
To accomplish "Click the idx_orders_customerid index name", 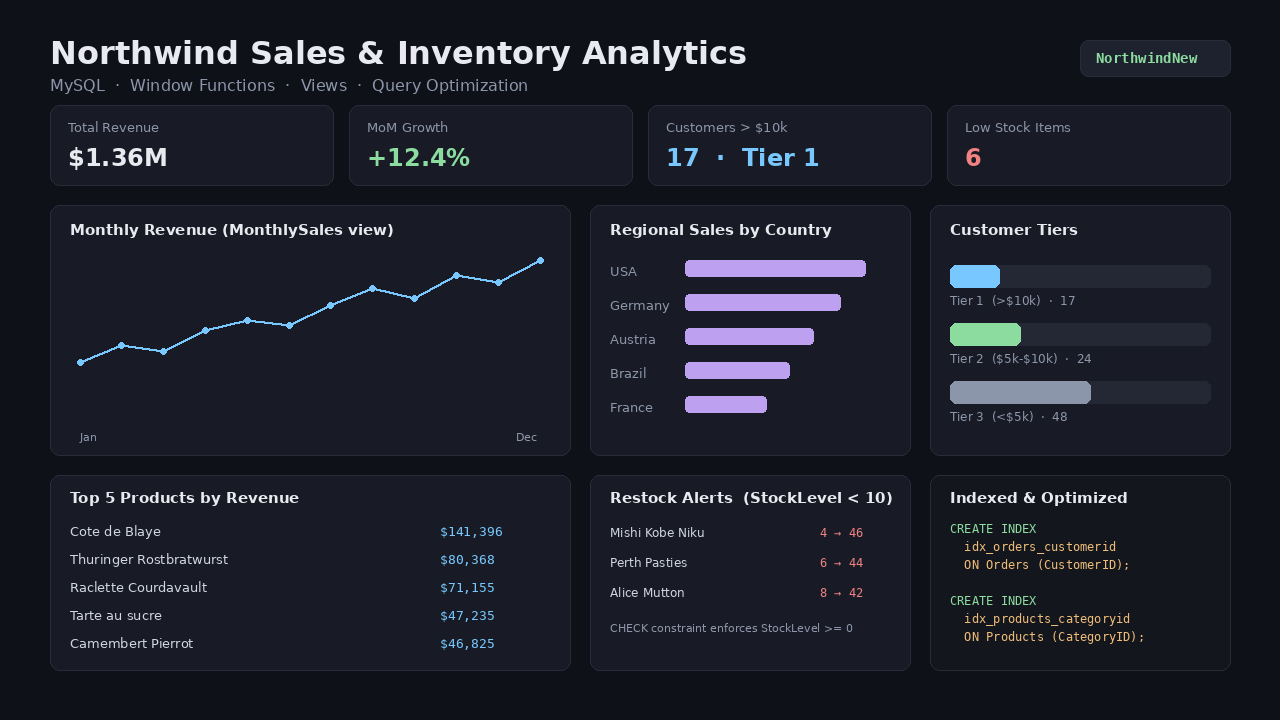I will click(1040, 547).
